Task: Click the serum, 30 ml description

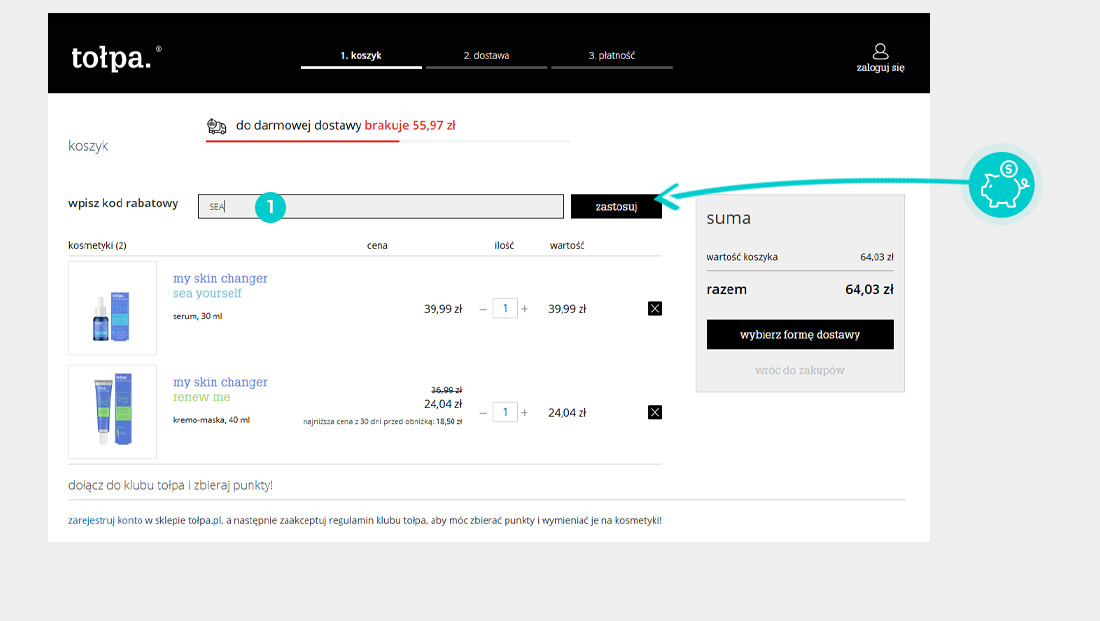Action: [197, 316]
